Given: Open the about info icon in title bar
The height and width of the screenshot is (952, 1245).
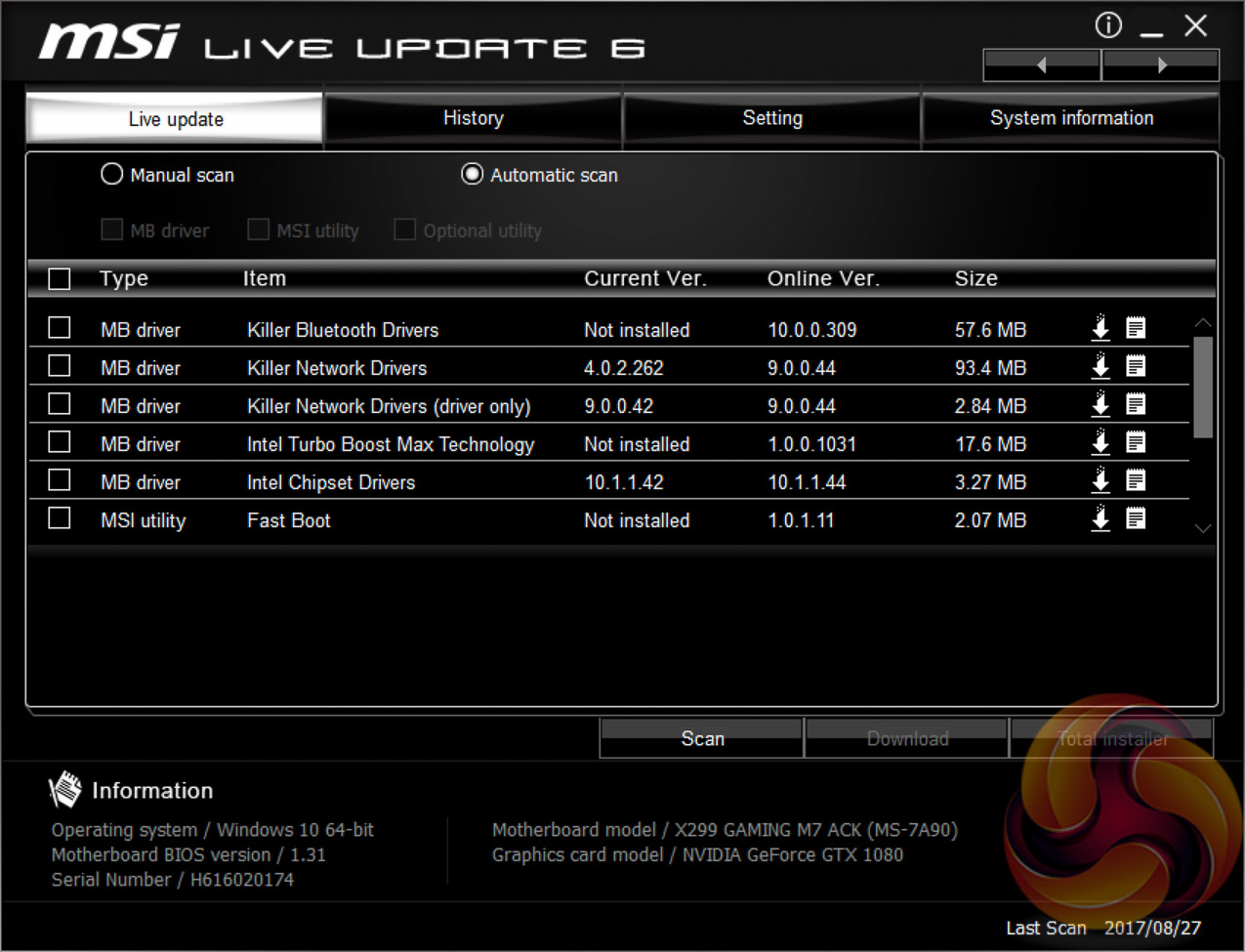Looking at the screenshot, I should 1108,25.
